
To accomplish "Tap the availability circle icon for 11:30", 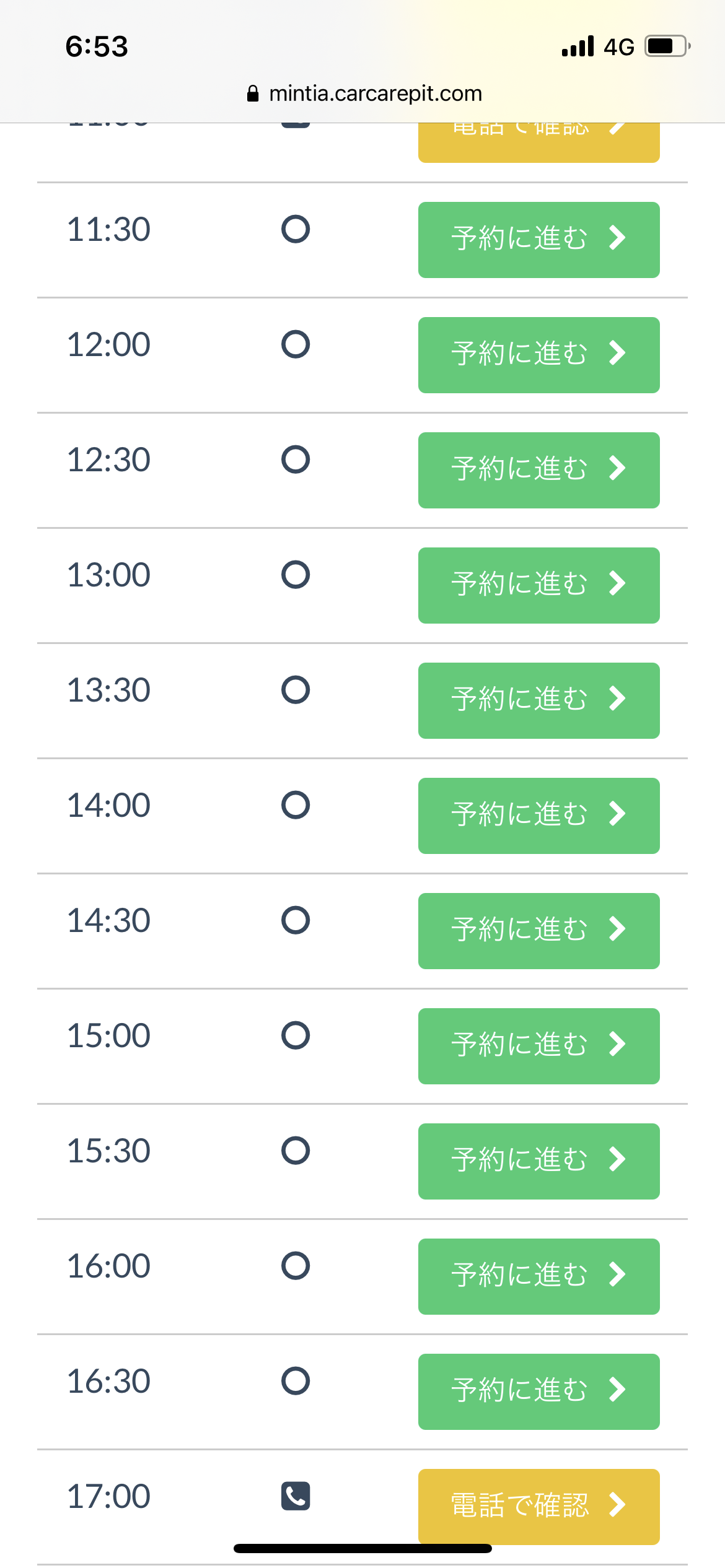I will (x=296, y=229).
